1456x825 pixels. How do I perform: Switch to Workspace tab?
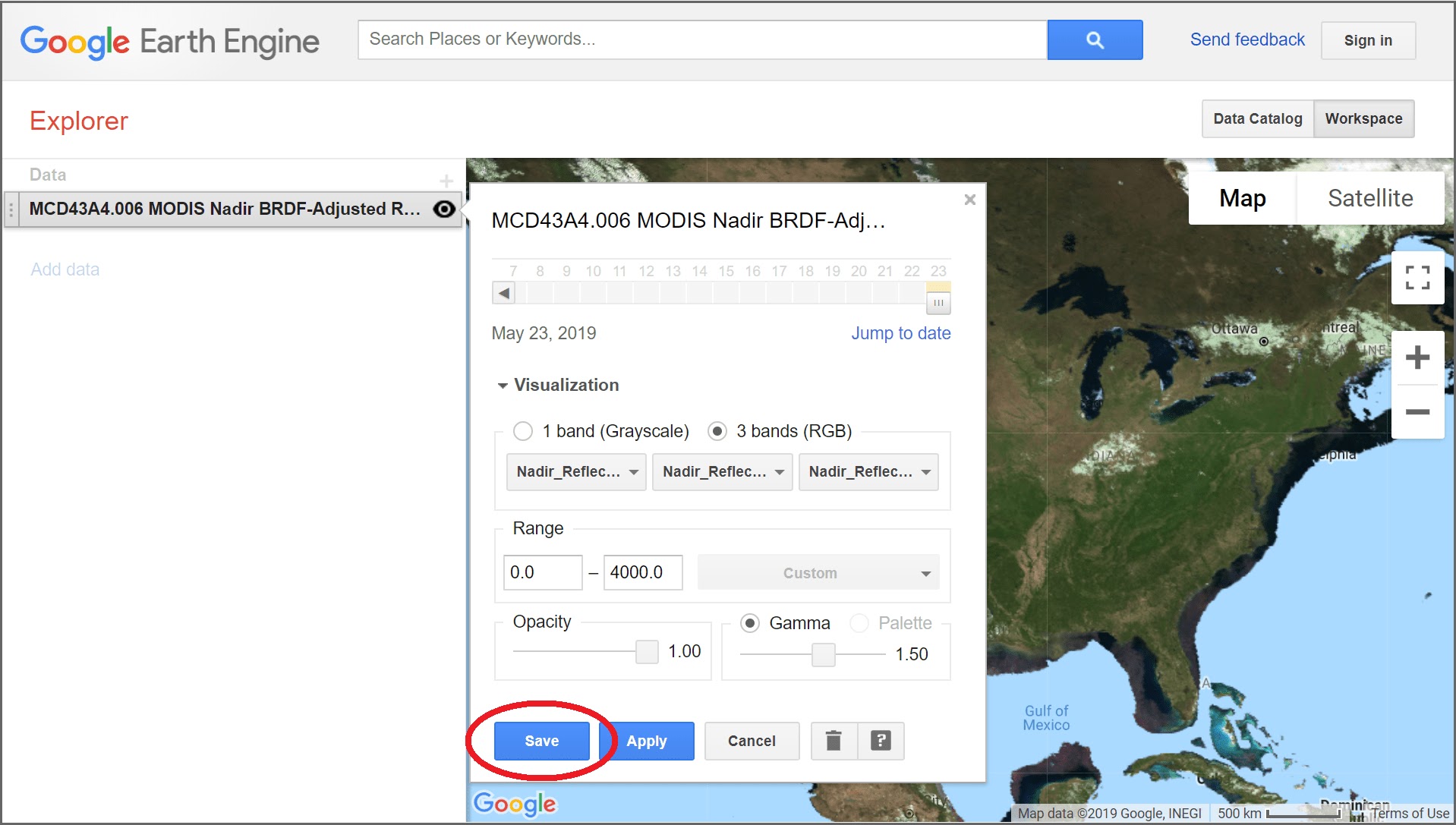click(x=1363, y=118)
